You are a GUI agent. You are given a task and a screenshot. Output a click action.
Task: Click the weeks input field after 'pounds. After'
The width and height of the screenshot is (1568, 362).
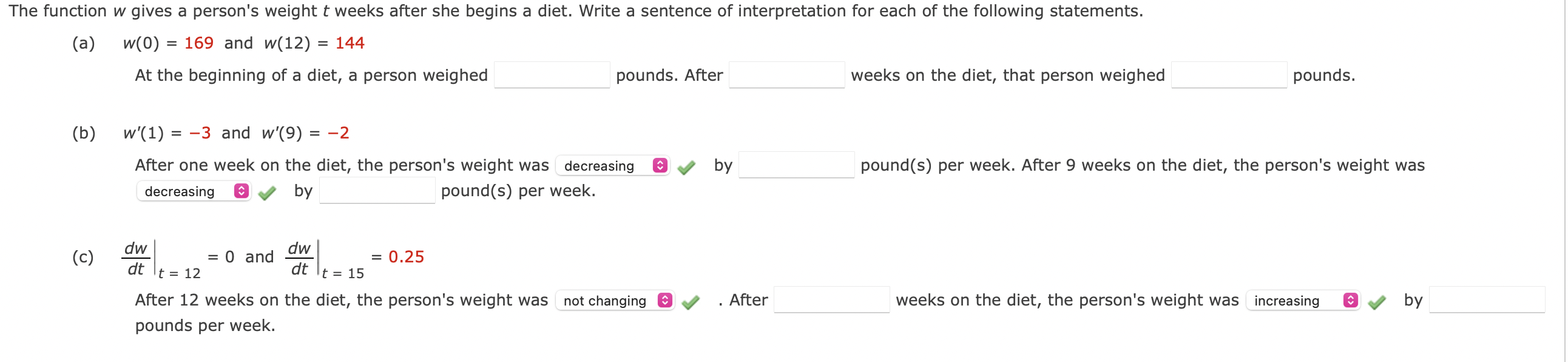coord(786,75)
